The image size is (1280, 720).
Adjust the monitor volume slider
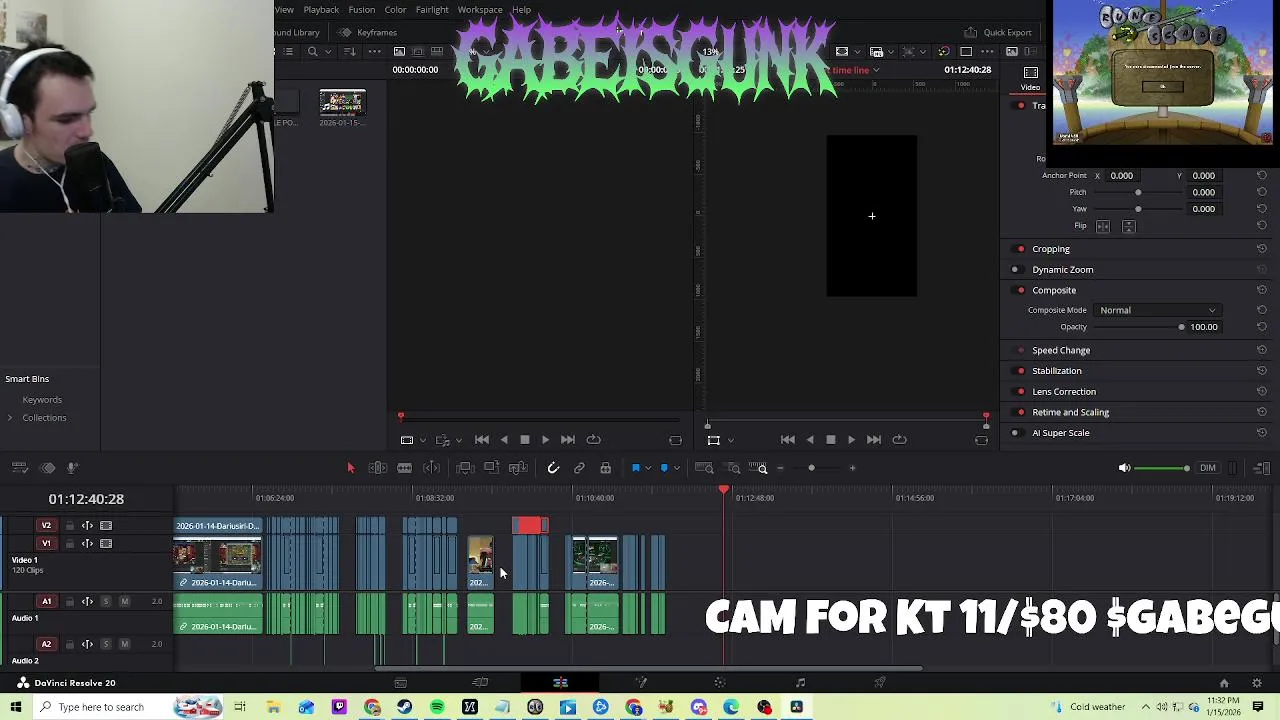point(1163,468)
